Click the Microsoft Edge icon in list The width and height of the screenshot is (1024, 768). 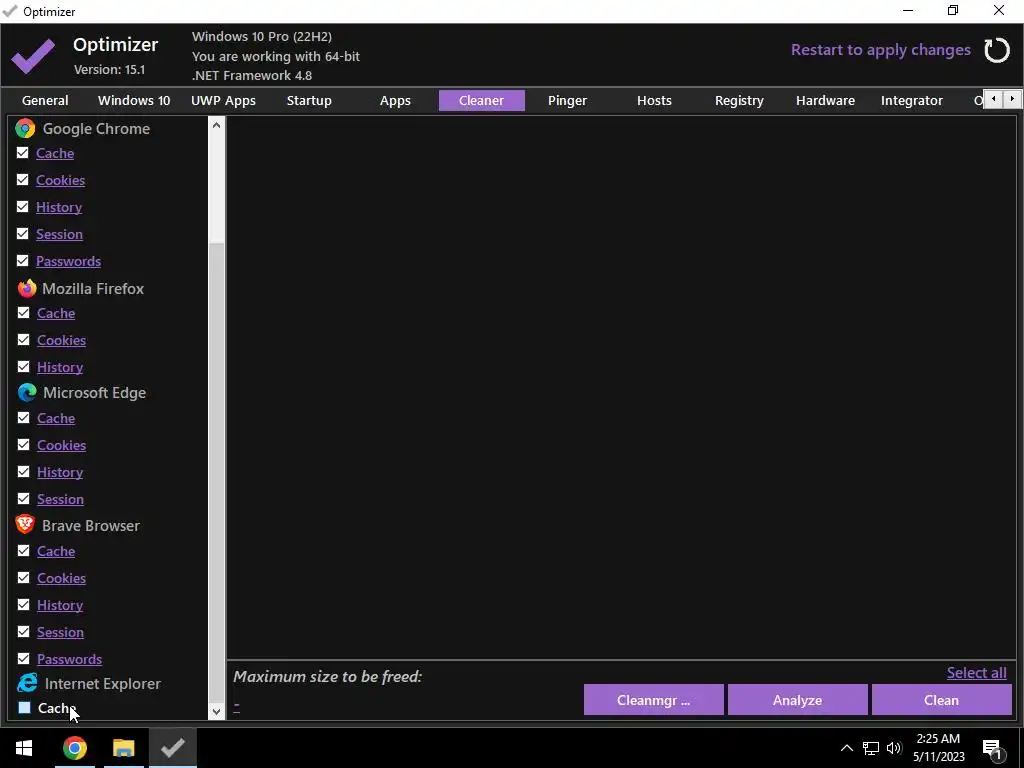click(x=27, y=392)
